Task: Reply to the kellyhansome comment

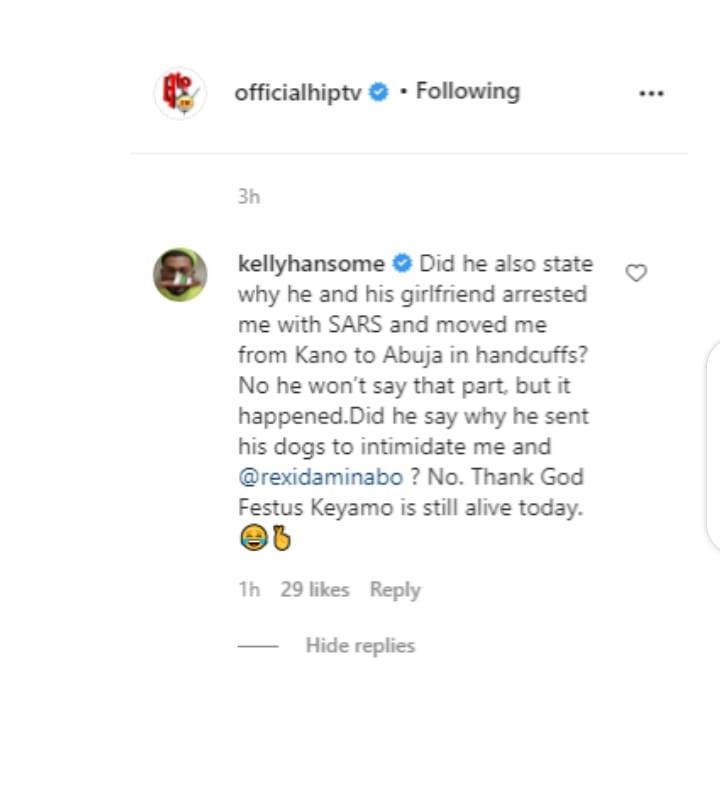Action: (x=395, y=590)
